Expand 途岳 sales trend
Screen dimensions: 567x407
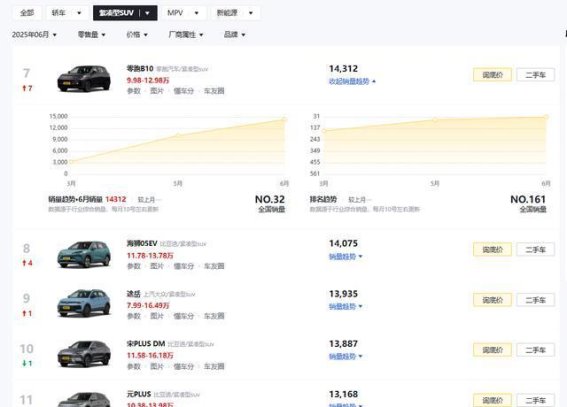pyautogui.click(x=346, y=307)
